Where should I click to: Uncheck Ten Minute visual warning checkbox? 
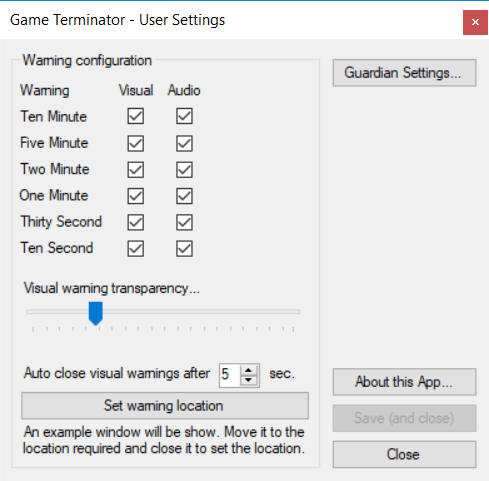[136, 116]
